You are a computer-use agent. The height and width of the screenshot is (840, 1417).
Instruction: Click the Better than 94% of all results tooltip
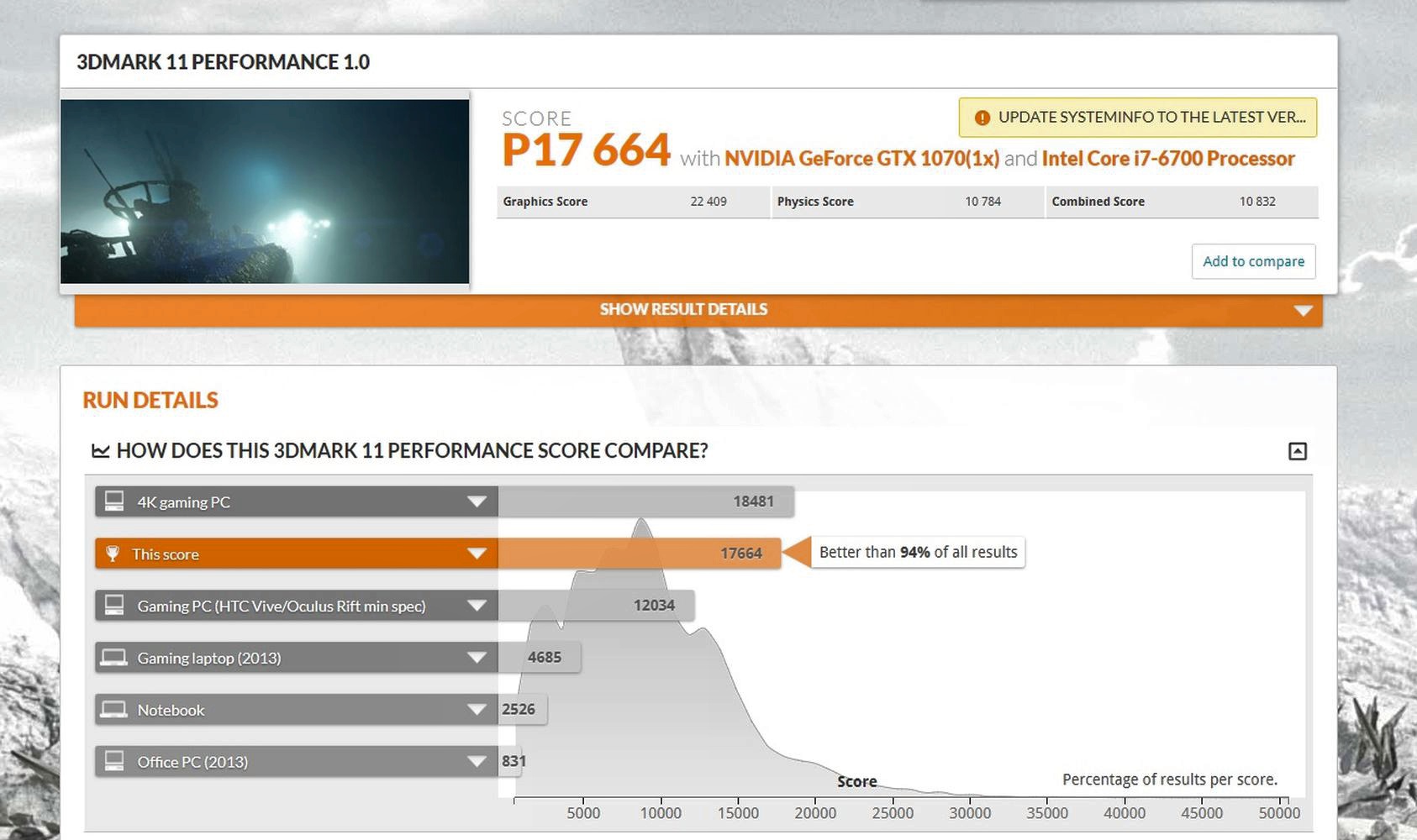(x=918, y=553)
